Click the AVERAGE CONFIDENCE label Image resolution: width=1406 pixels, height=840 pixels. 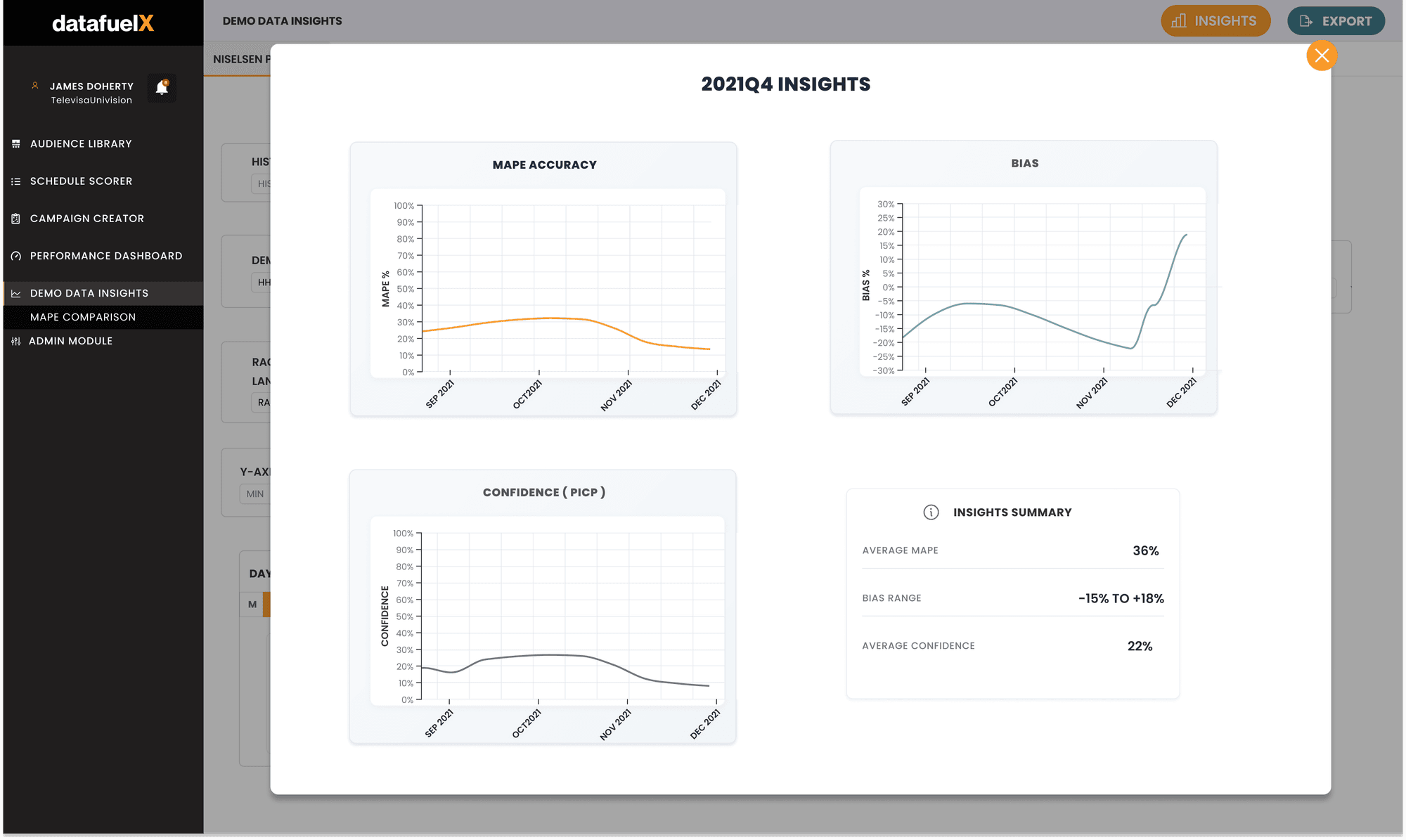(x=918, y=646)
